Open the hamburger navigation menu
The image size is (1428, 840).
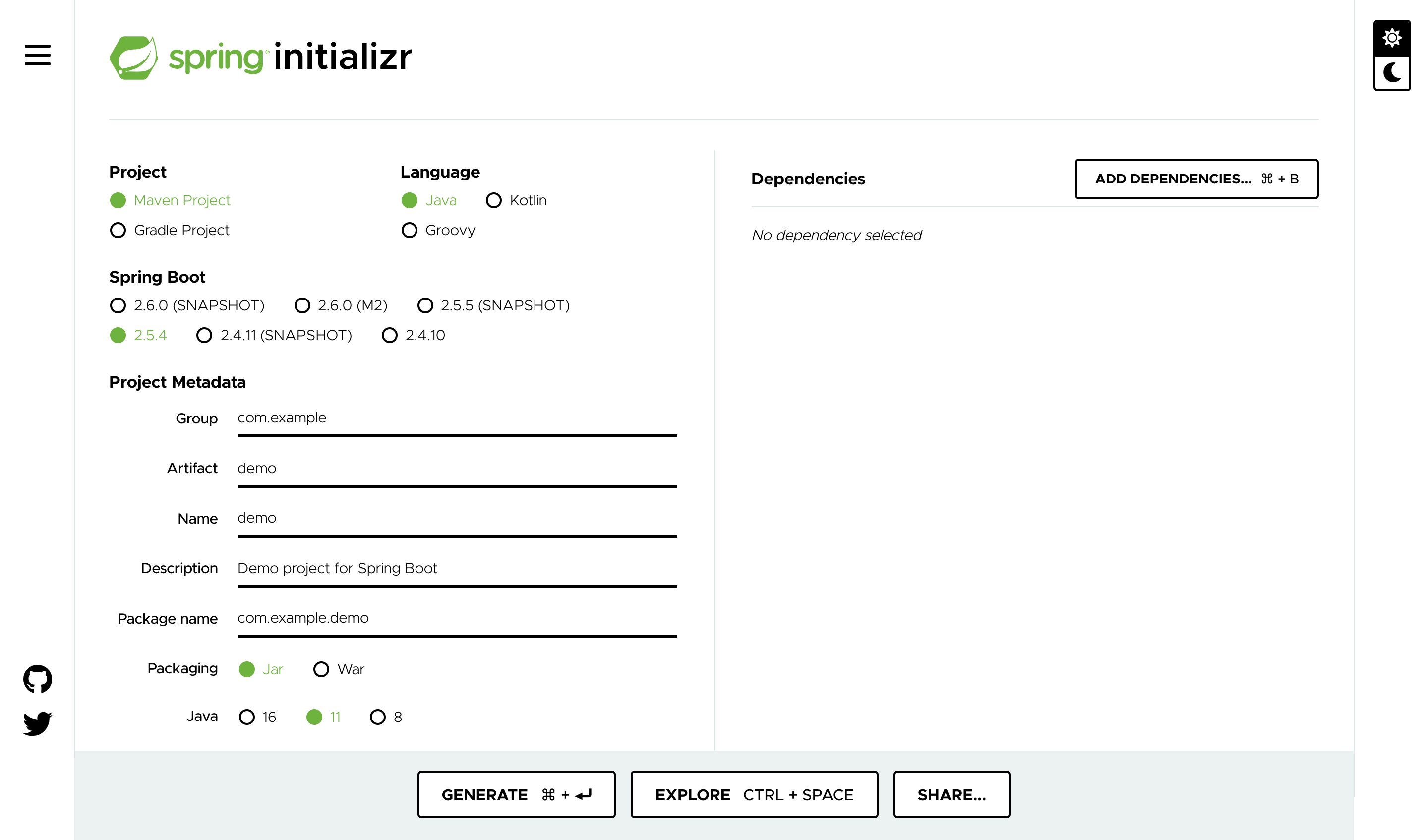click(x=37, y=56)
